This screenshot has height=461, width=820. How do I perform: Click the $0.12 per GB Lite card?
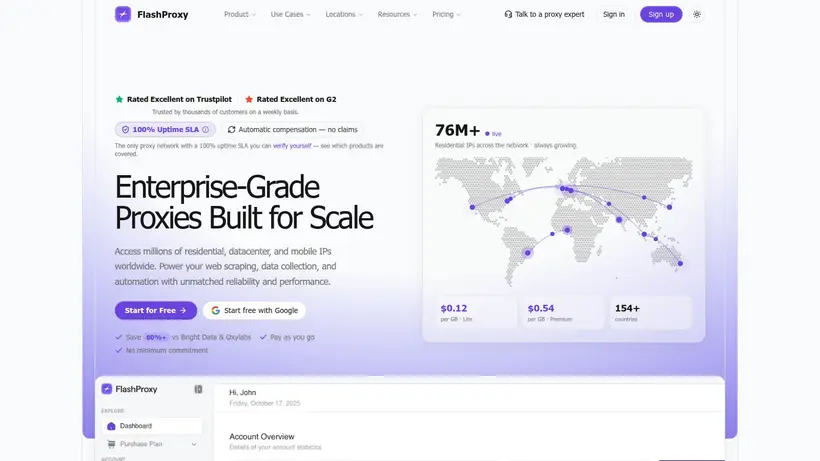475,313
